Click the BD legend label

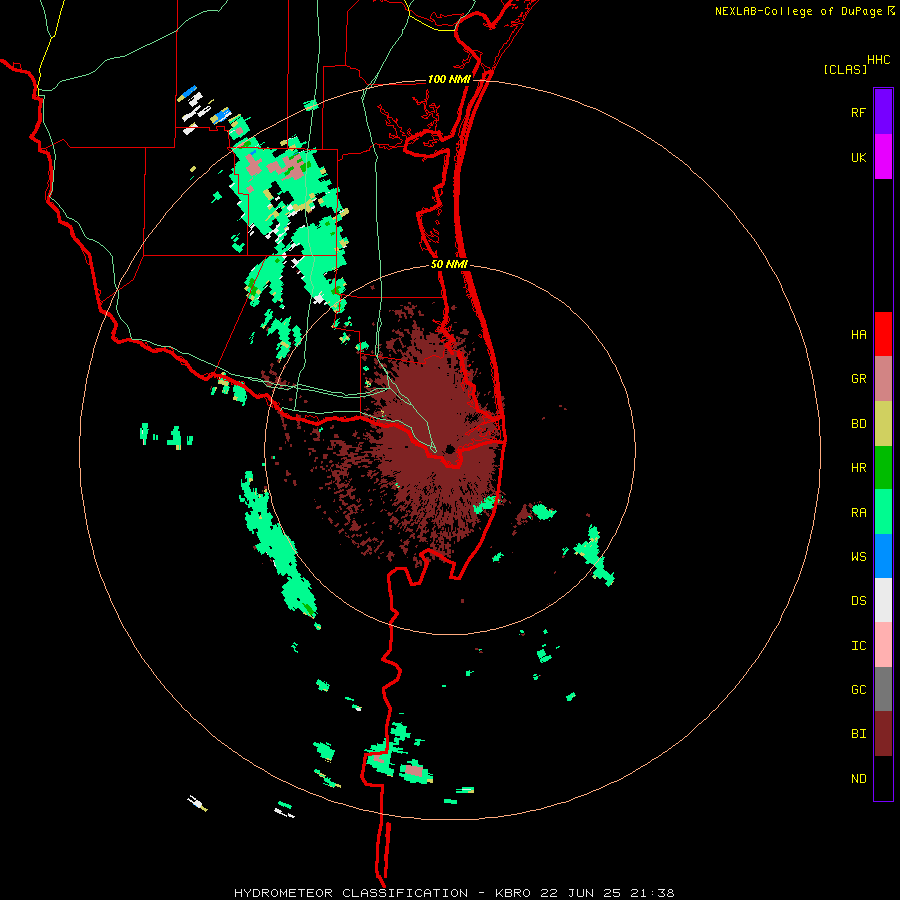[858, 424]
